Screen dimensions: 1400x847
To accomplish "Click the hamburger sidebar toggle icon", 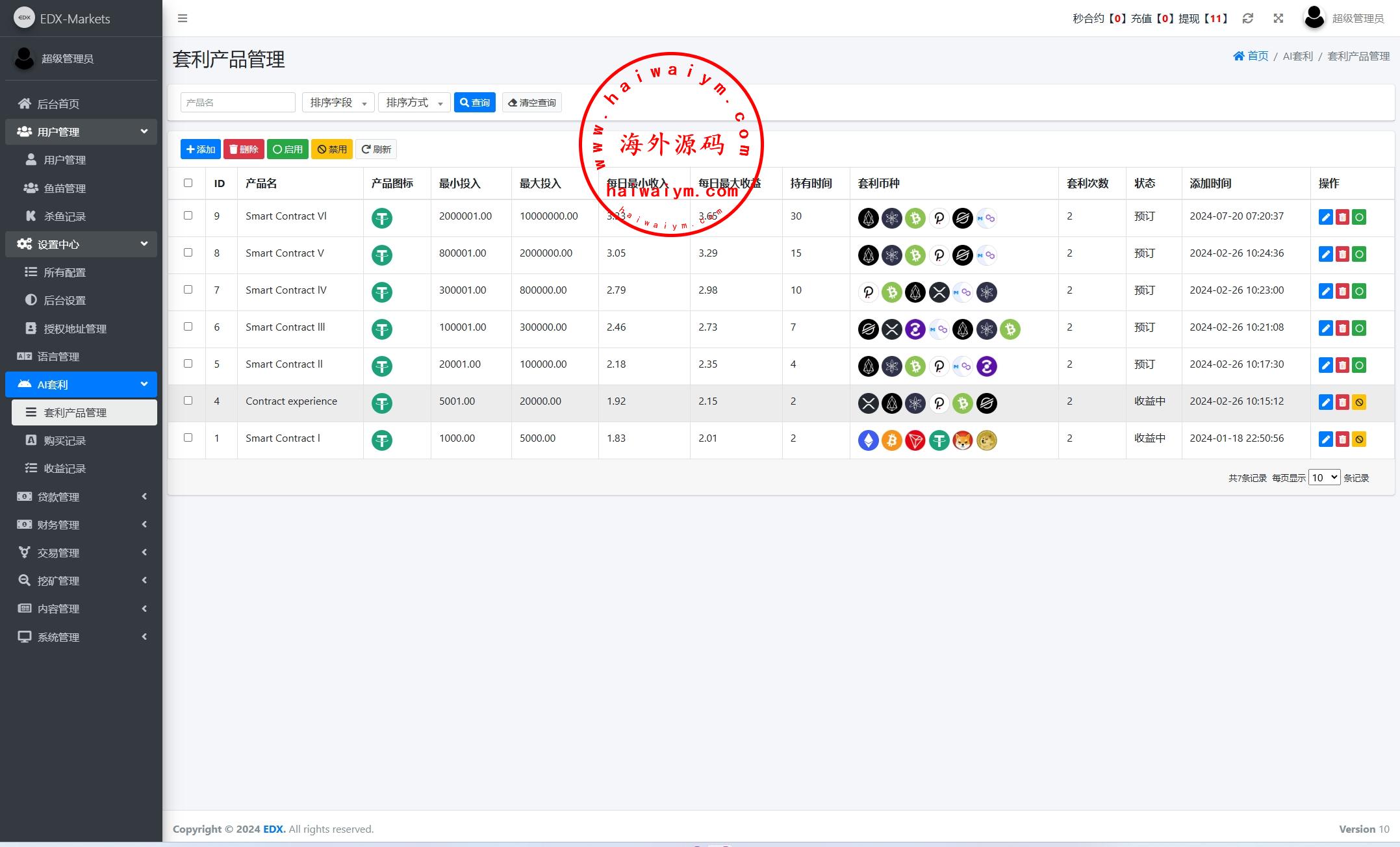I will pyautogui.click(x=183, y=18).
